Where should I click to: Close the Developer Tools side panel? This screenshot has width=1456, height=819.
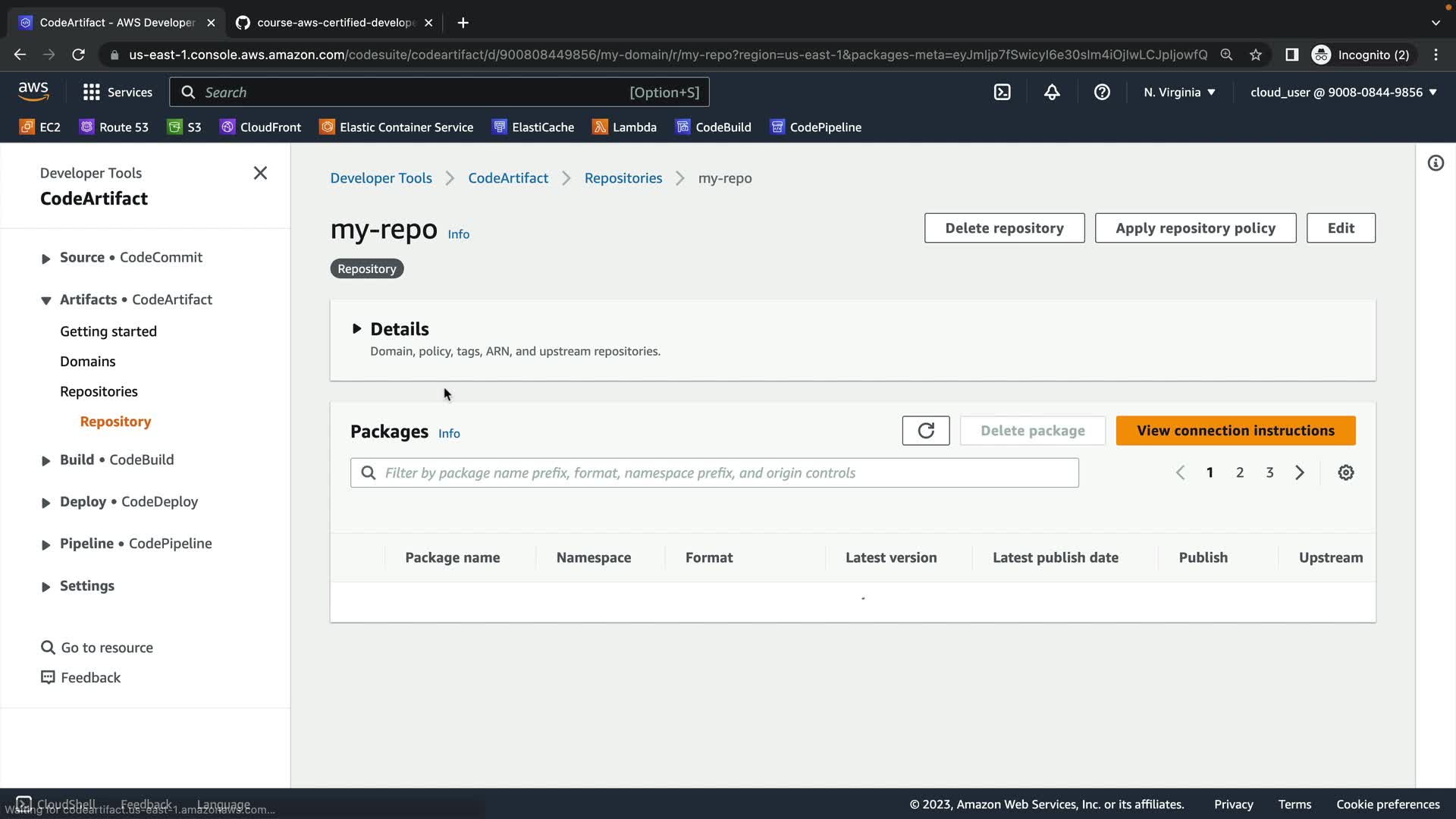coord(260,173)
